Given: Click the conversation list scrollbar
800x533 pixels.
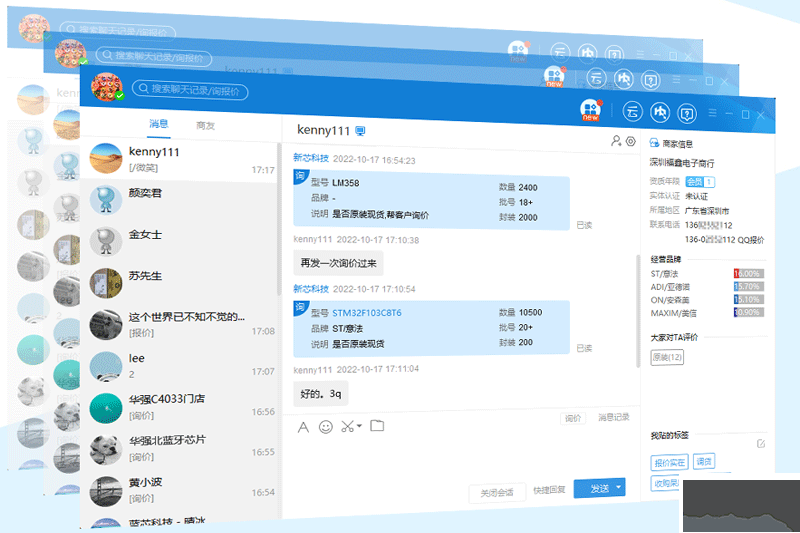Looking at the screenshot, I should pos(279,219).
